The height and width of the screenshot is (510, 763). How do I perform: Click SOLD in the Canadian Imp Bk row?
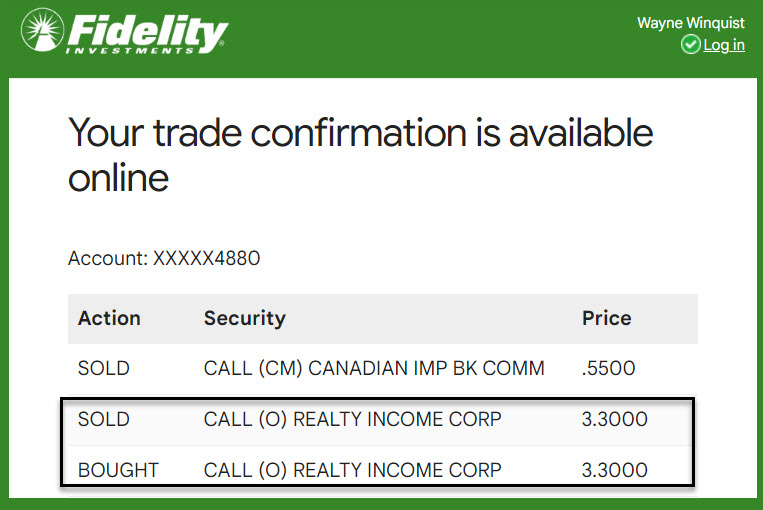[x=104, y=368]
